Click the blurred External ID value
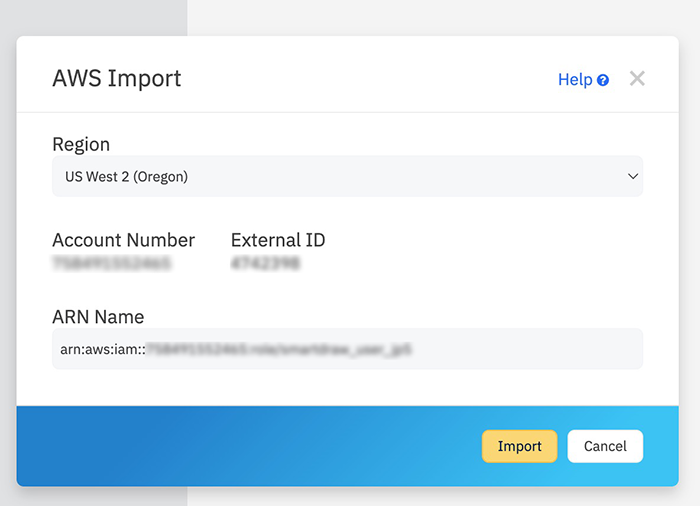700x506 pixels. (265, 264)
